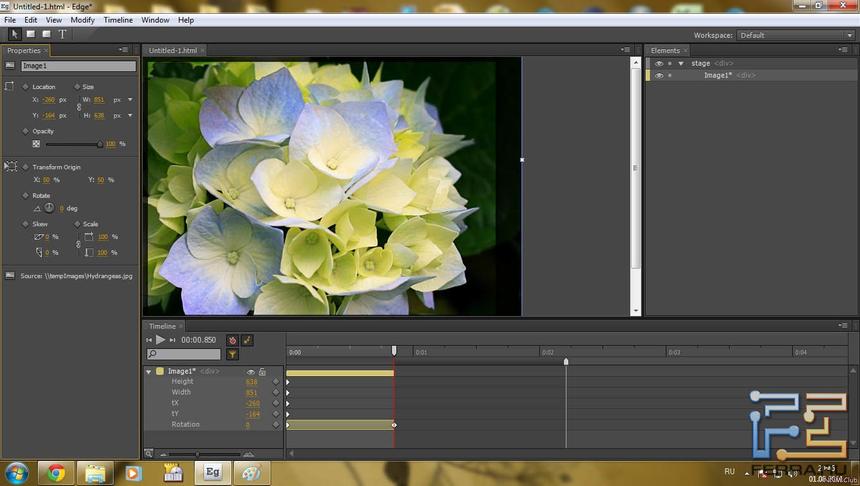
Task: Select the Text tool
Action: click(63, 34)
